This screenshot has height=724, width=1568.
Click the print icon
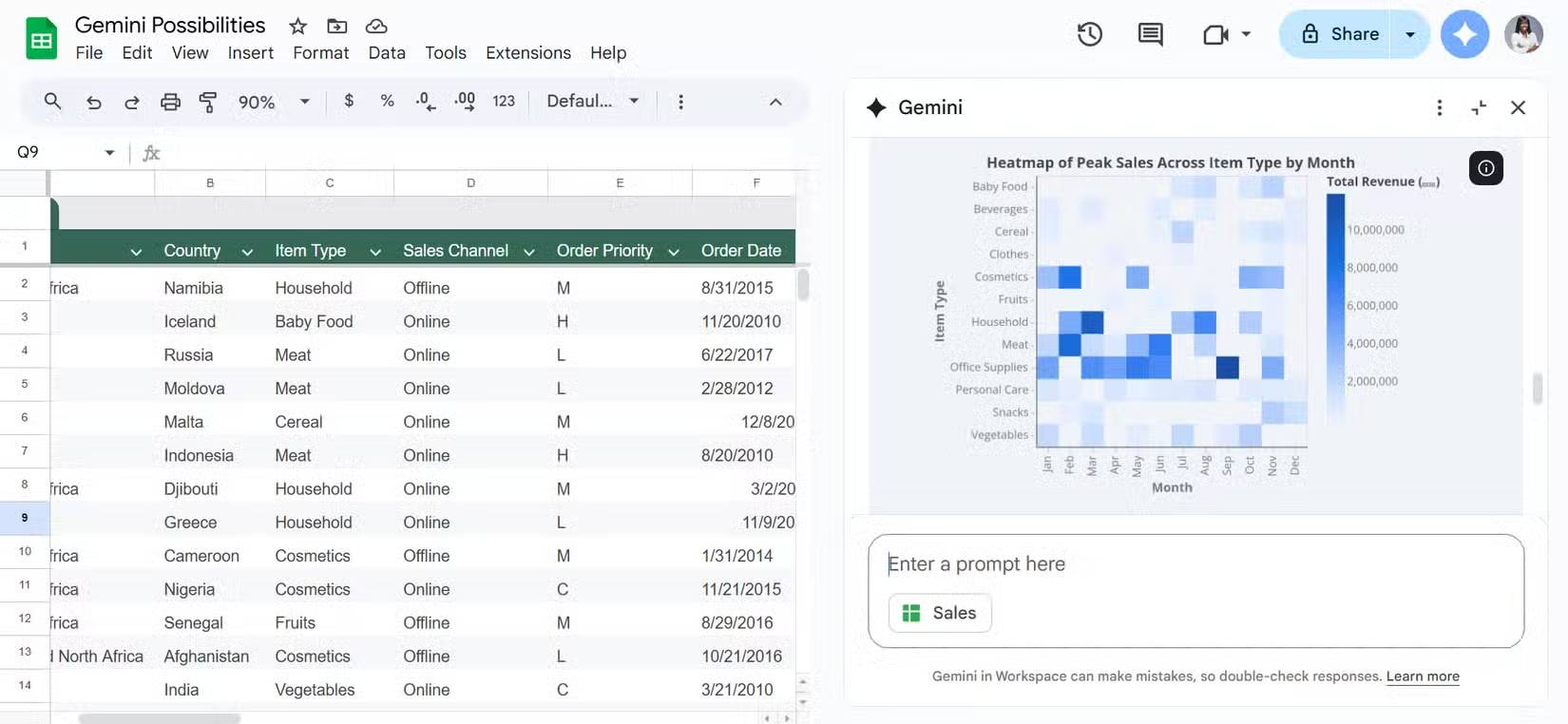coord(170,102)
